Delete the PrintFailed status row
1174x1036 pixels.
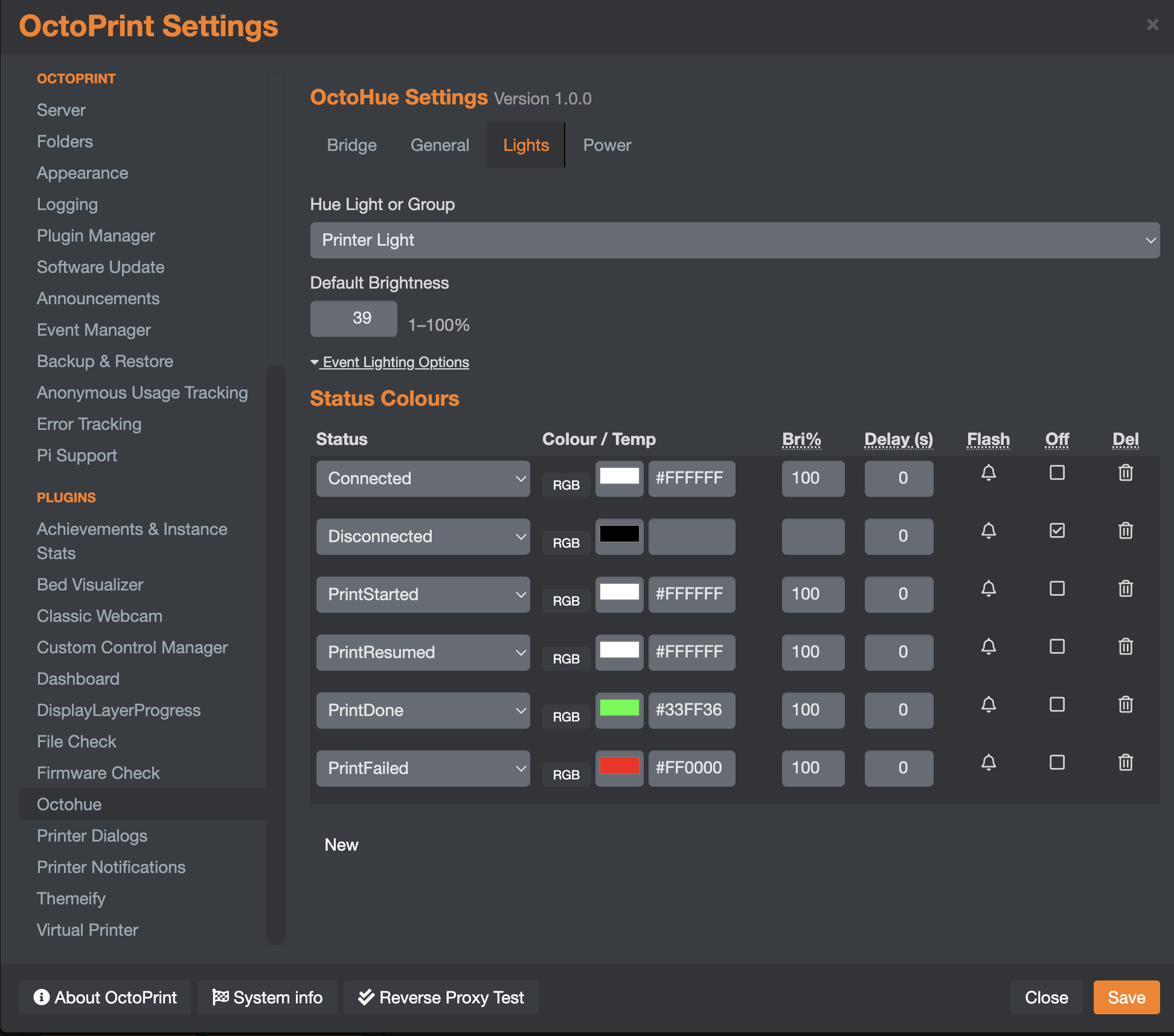pos(1125,763)
